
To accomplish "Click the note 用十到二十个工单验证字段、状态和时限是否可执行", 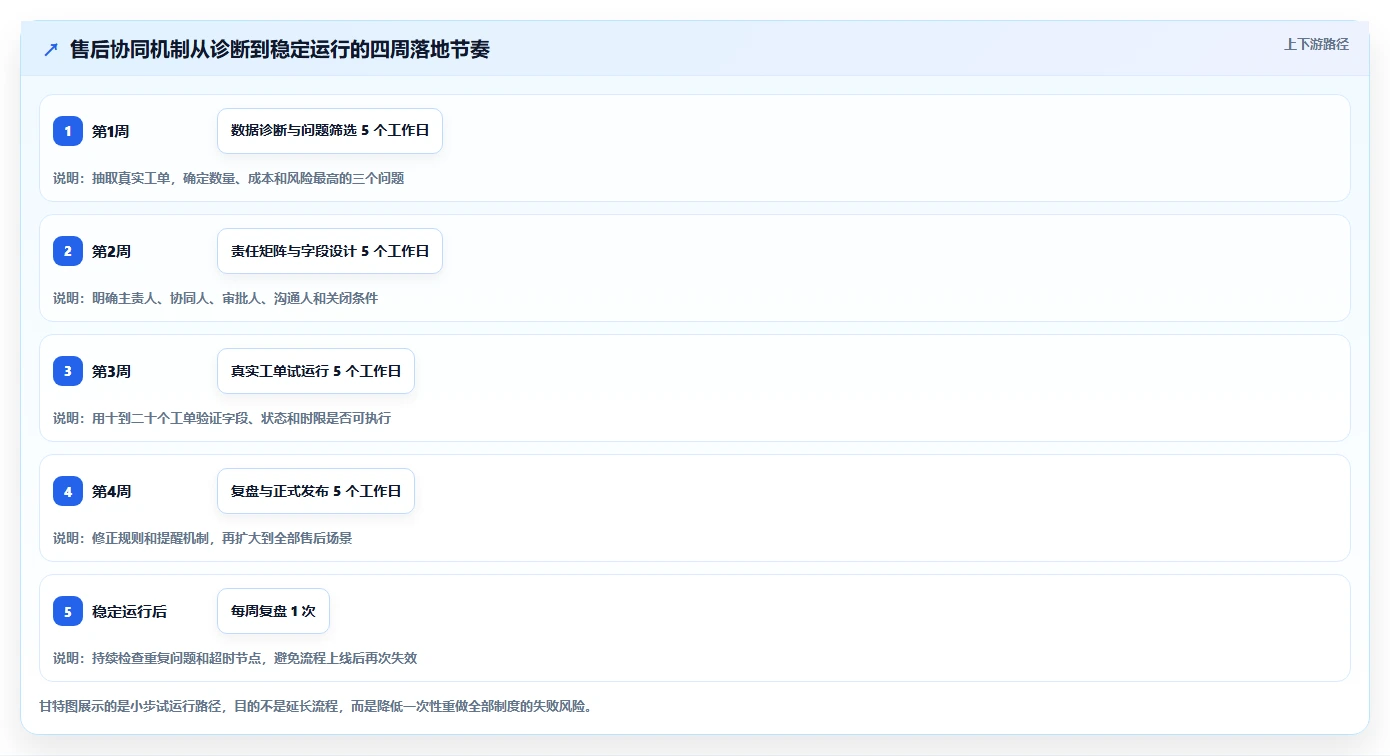I will point(241,418).
